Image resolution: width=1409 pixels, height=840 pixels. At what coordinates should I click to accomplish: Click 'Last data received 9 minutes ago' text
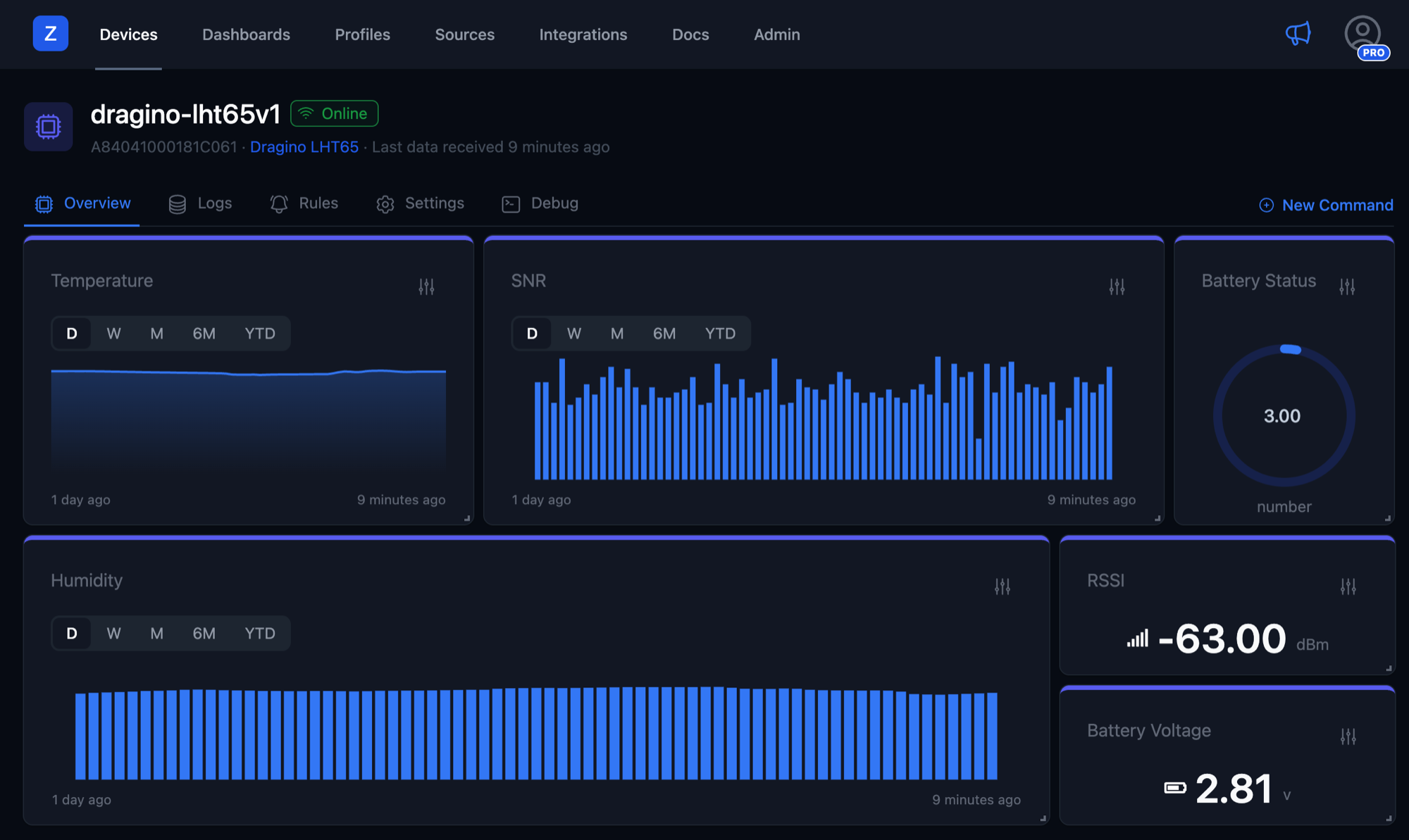point(490,146)
